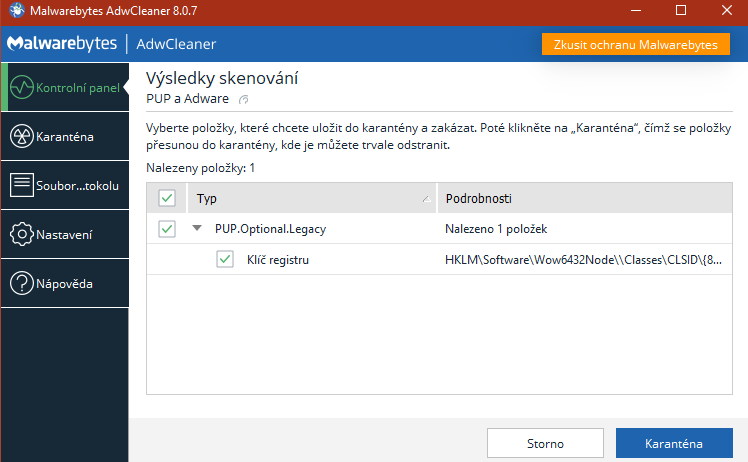748x462 pixels.
Task: Open the Karanténa sidebar tab
Action: point(64,136)
